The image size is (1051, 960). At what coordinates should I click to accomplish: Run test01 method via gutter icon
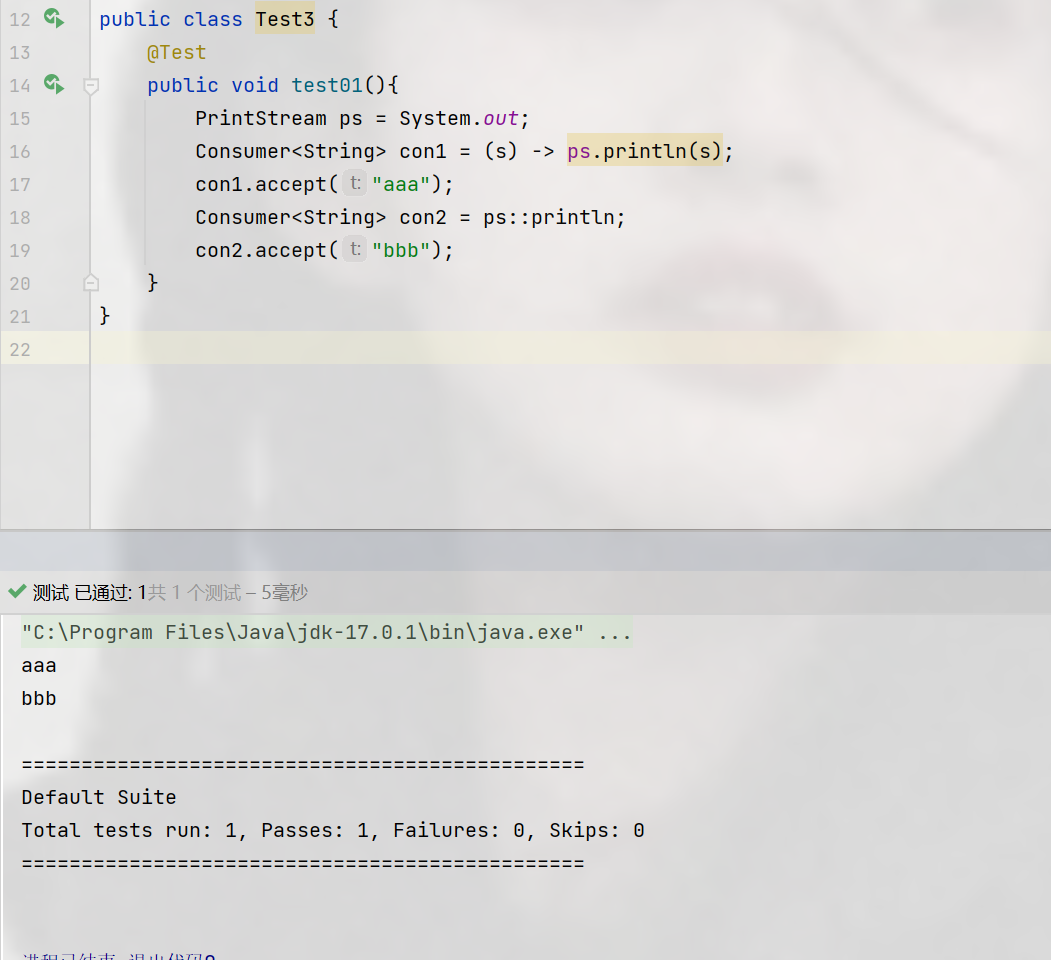point(54,84)
